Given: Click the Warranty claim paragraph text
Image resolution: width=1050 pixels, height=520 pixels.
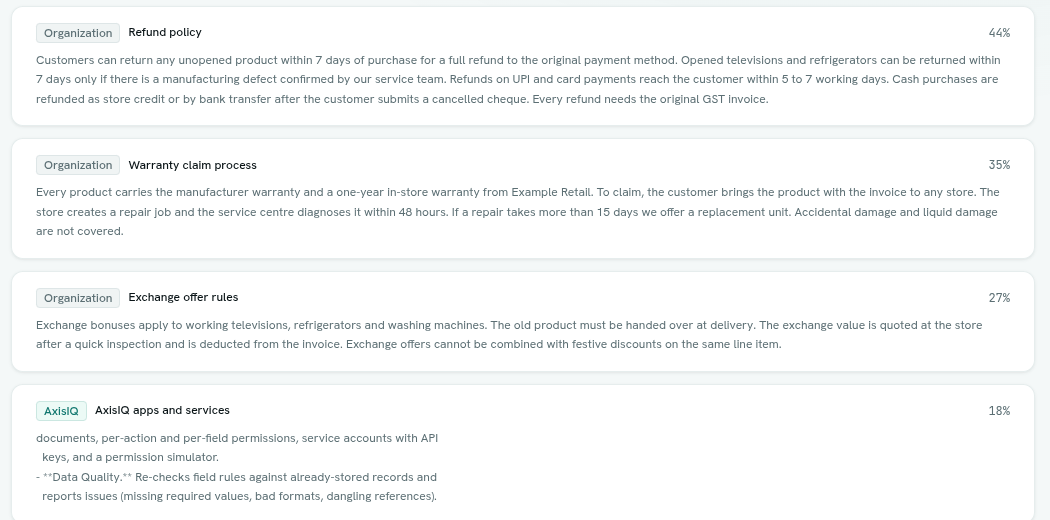Looking at the screenshot, I should tap(518, 211).
